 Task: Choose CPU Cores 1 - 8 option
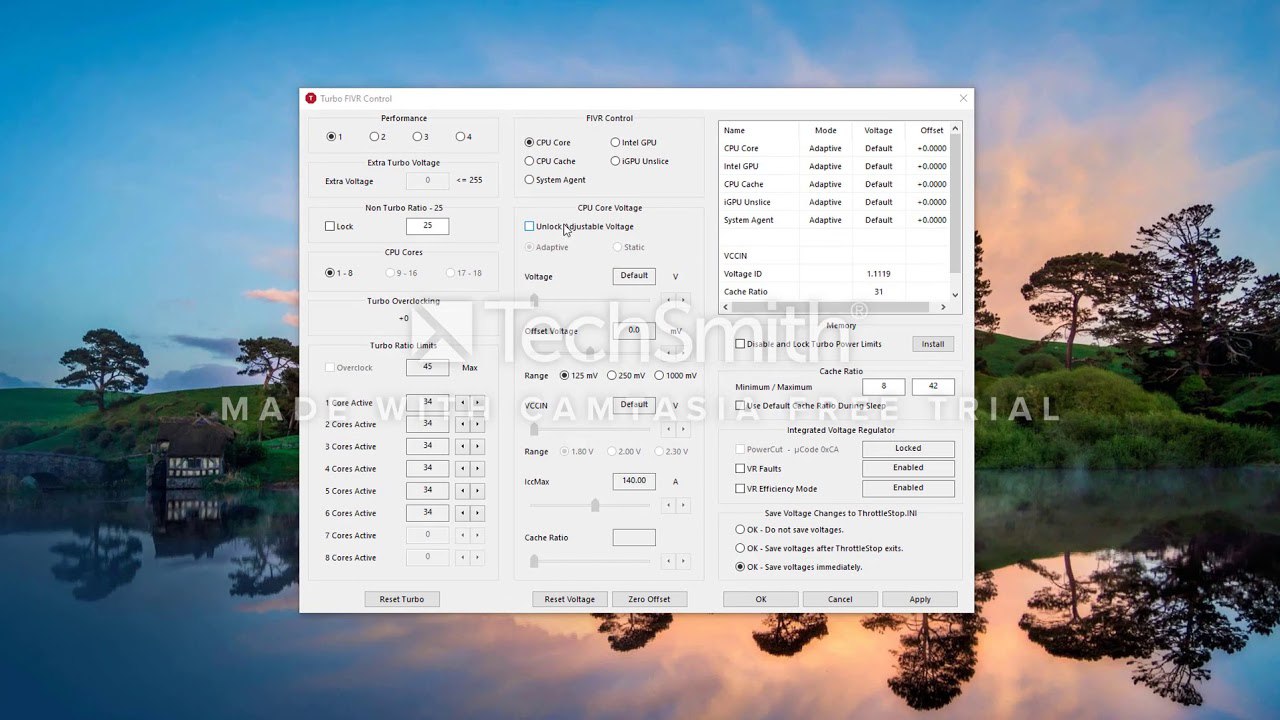[x=331, y=273]
